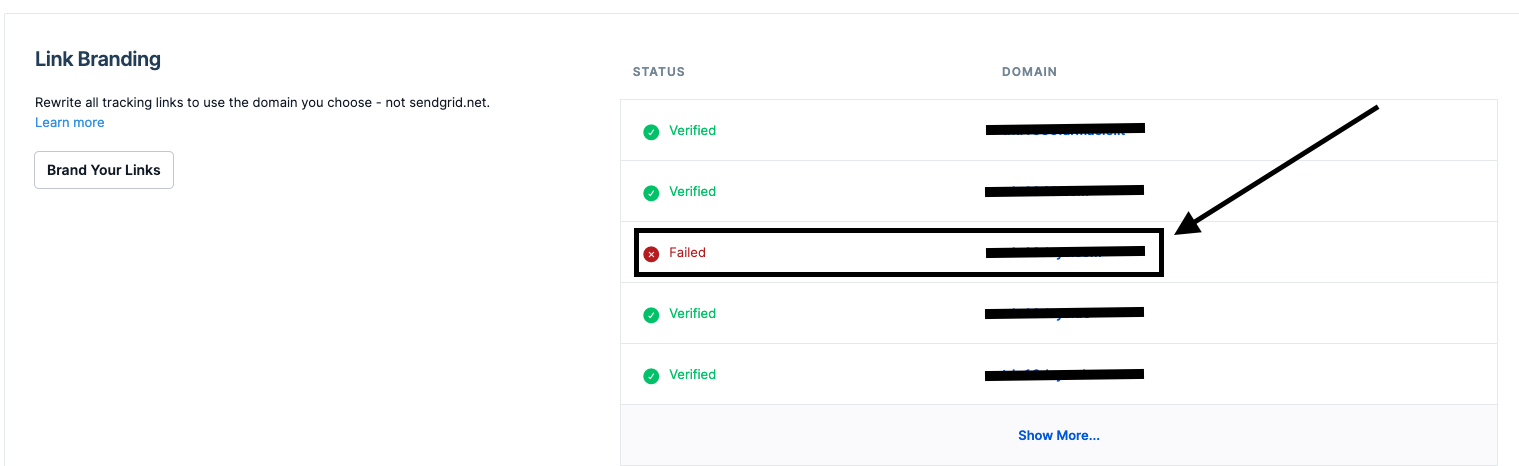The height and width of the screenshot is (466, 1519).
Task: Expand the list with Show More...
Action: pyautogui.click(x=1059, y=435)
